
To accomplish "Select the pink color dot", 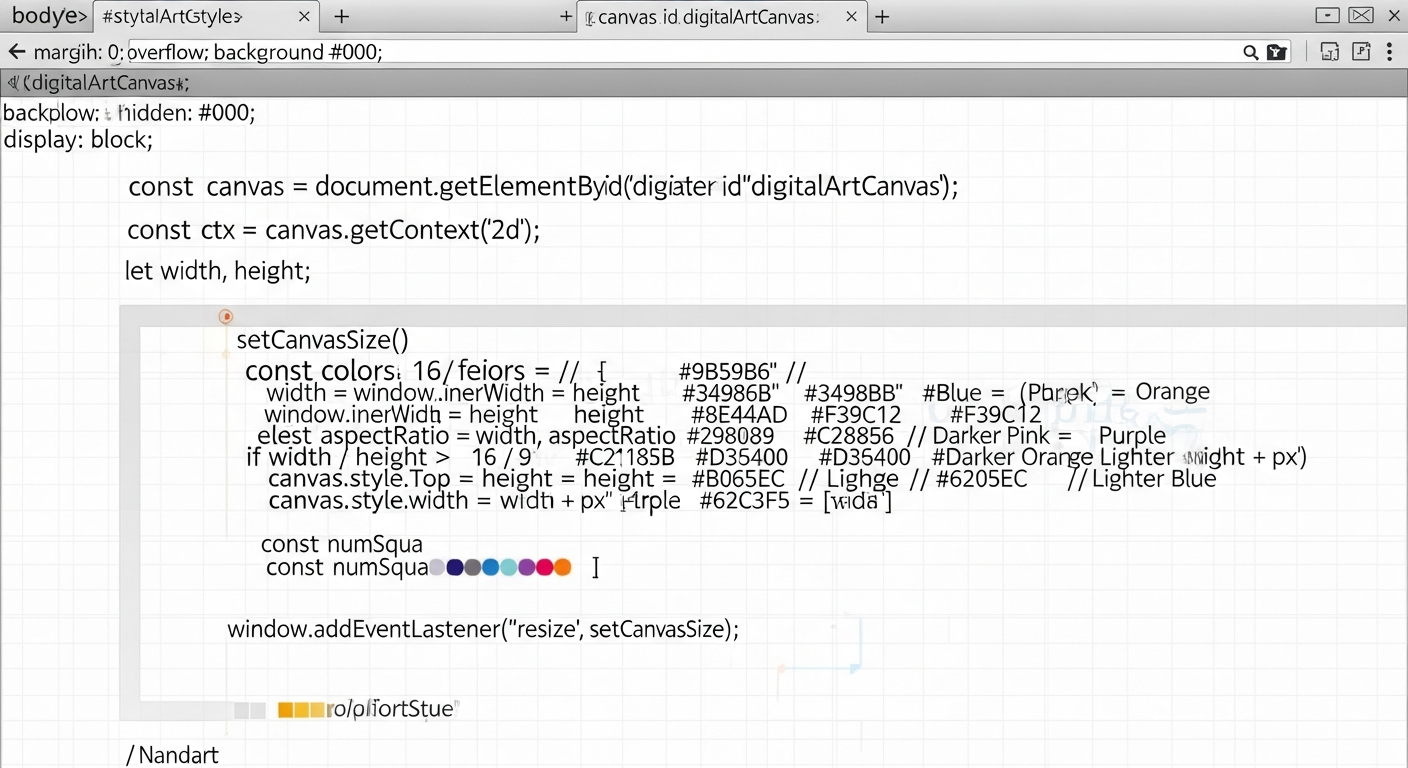I will pos(544,568).
